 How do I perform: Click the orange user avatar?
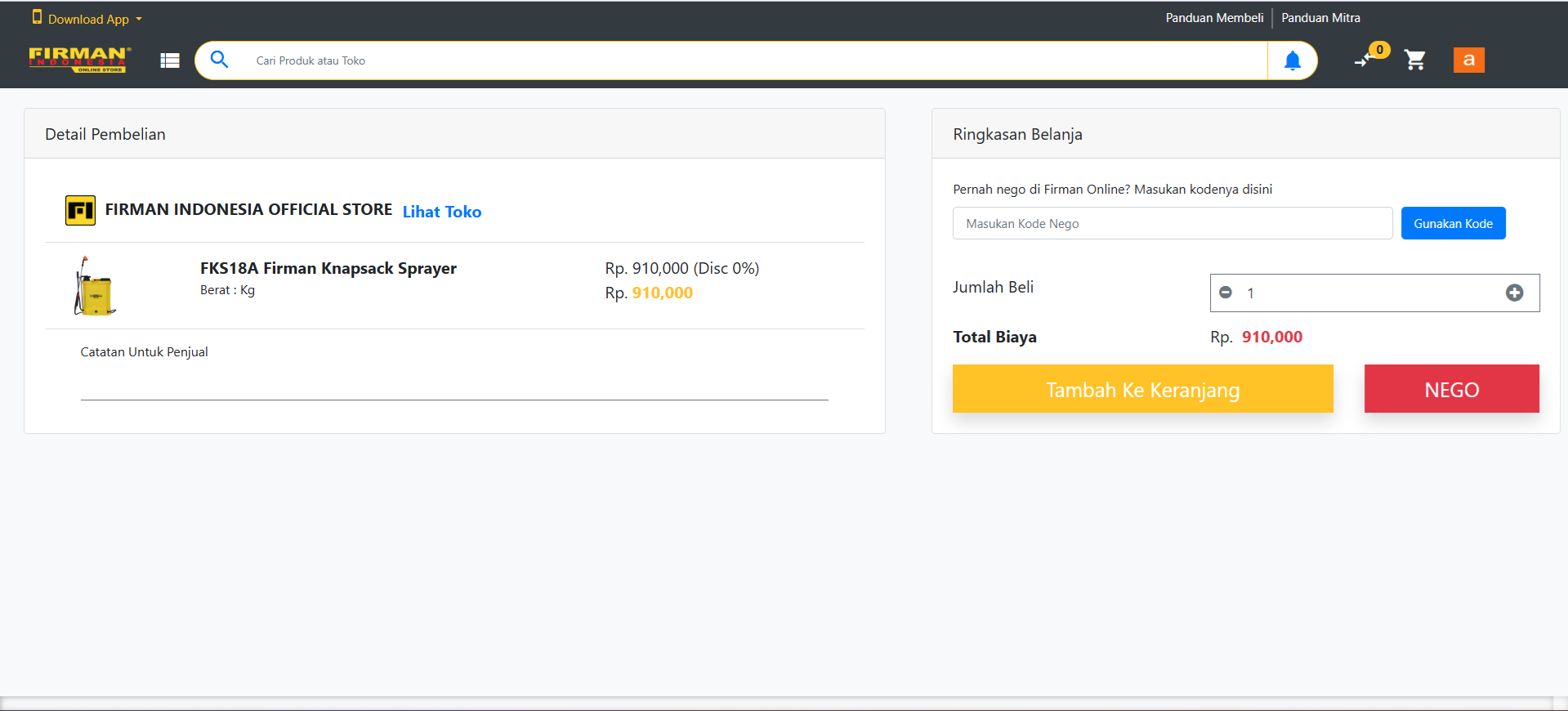tap(1468, 60)
